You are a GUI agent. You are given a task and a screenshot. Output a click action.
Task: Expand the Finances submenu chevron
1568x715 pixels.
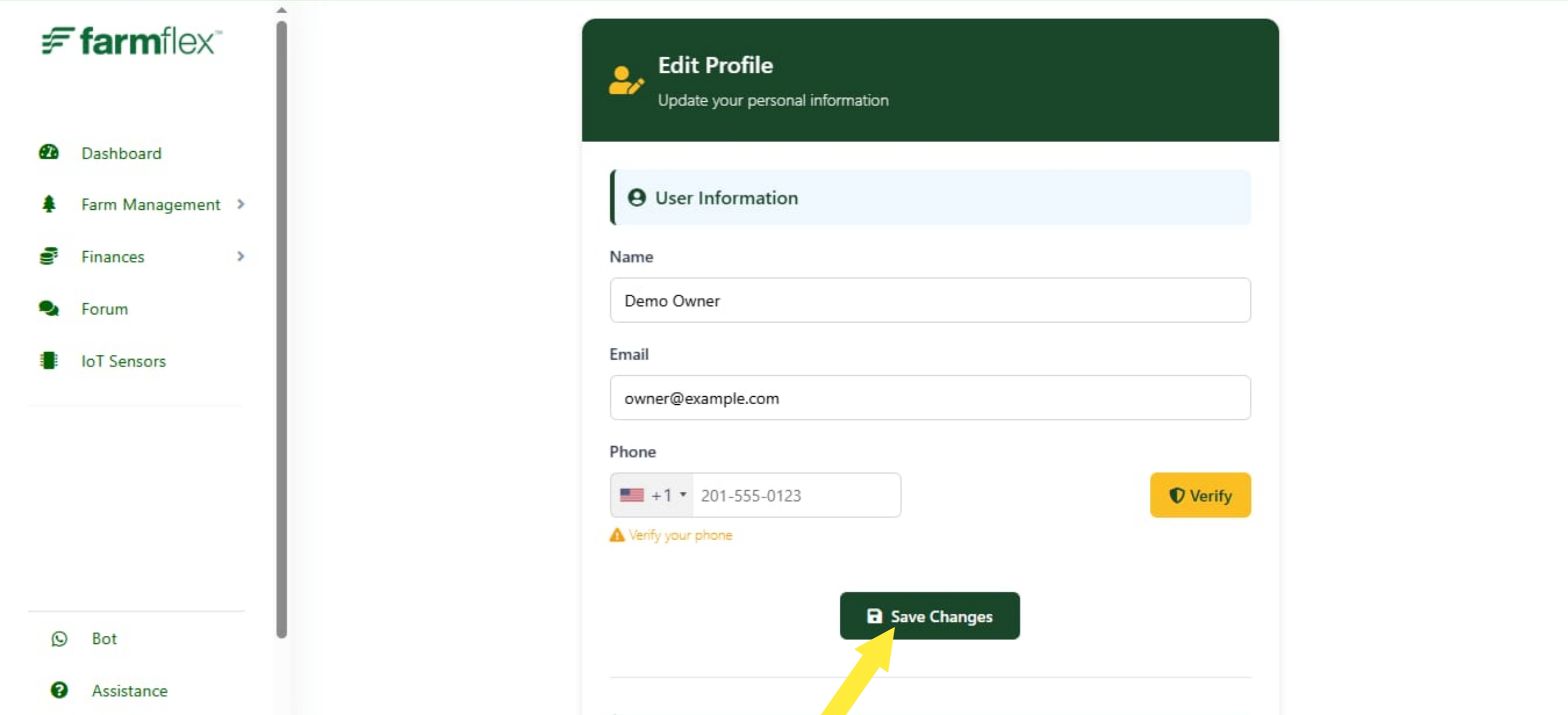[241, 256]
